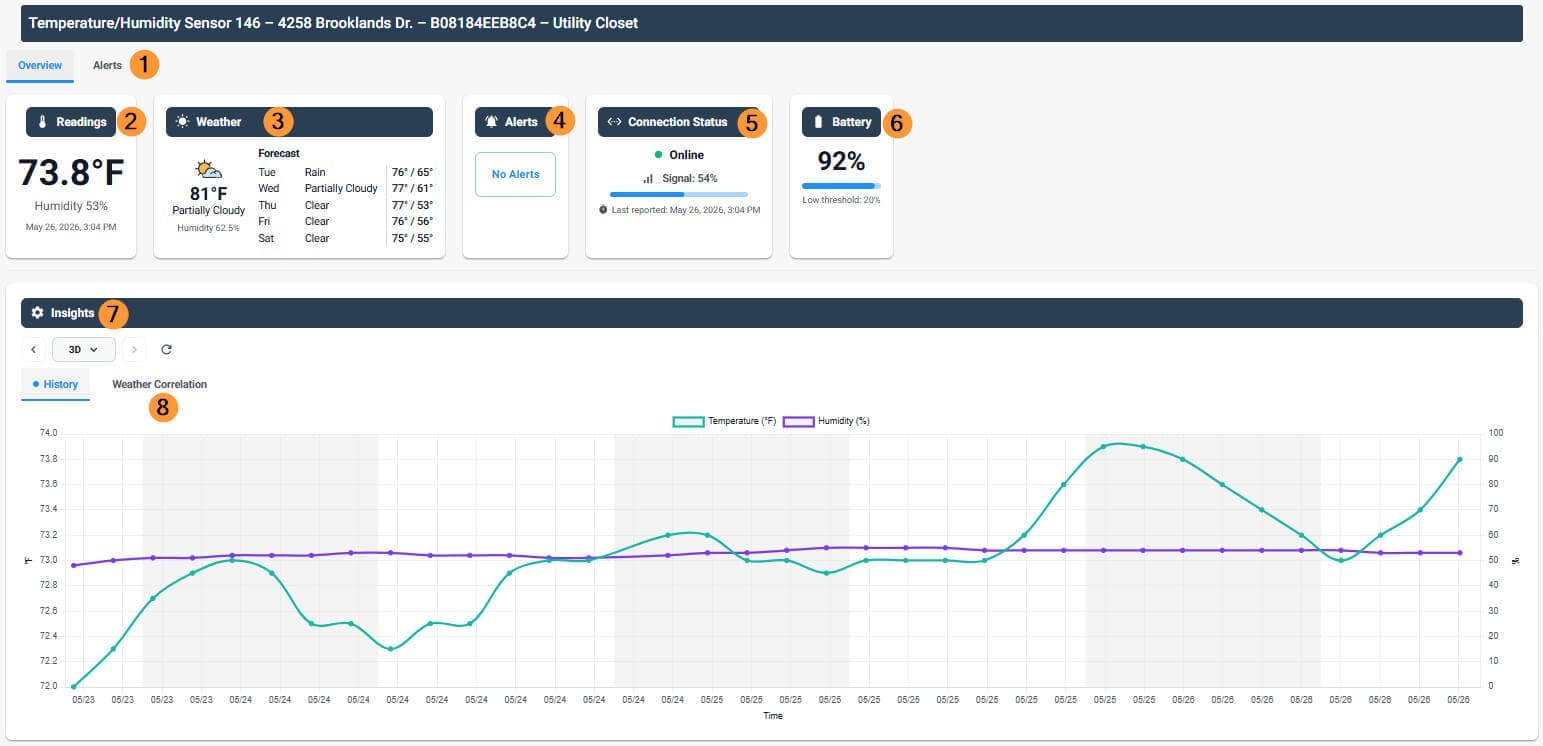Click the last temperature data point on chart
Image resolution: width=1543 pixels, height=746 pixels.
point(1460,460)
